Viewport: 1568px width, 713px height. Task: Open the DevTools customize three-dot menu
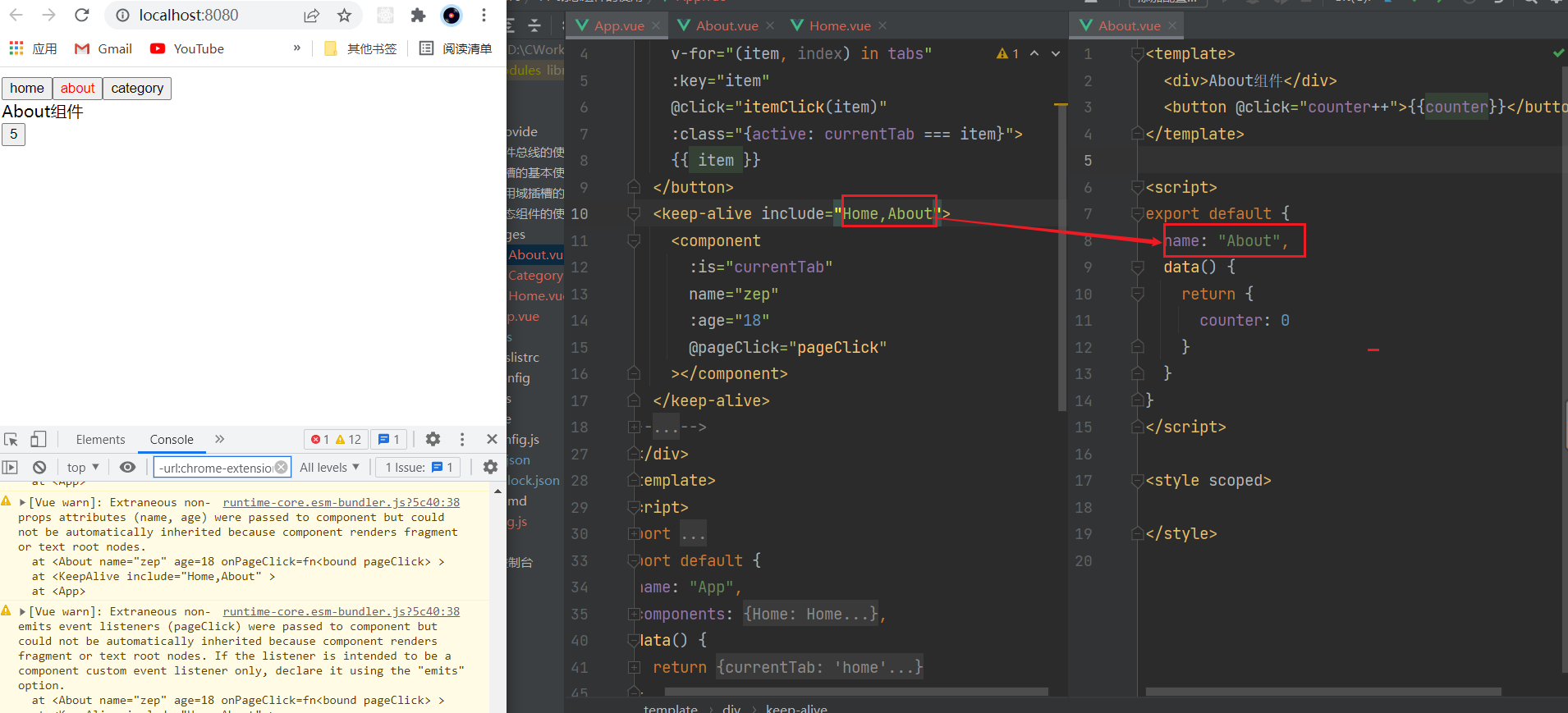462,439
